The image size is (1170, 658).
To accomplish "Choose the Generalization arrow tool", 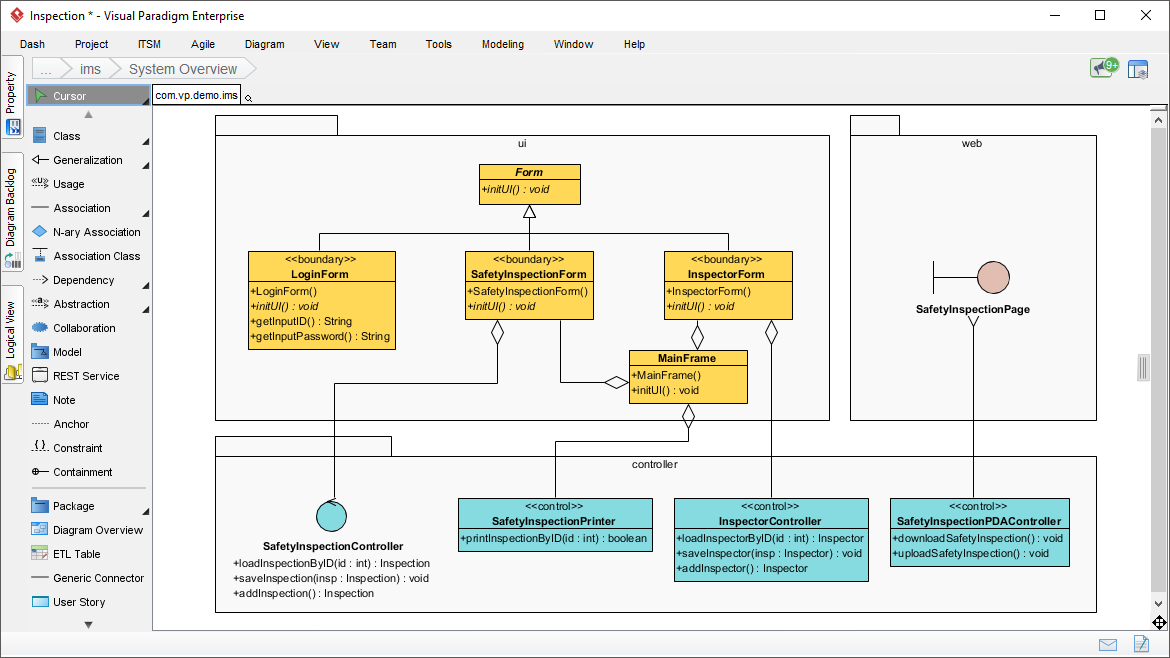I will (87, 160).
